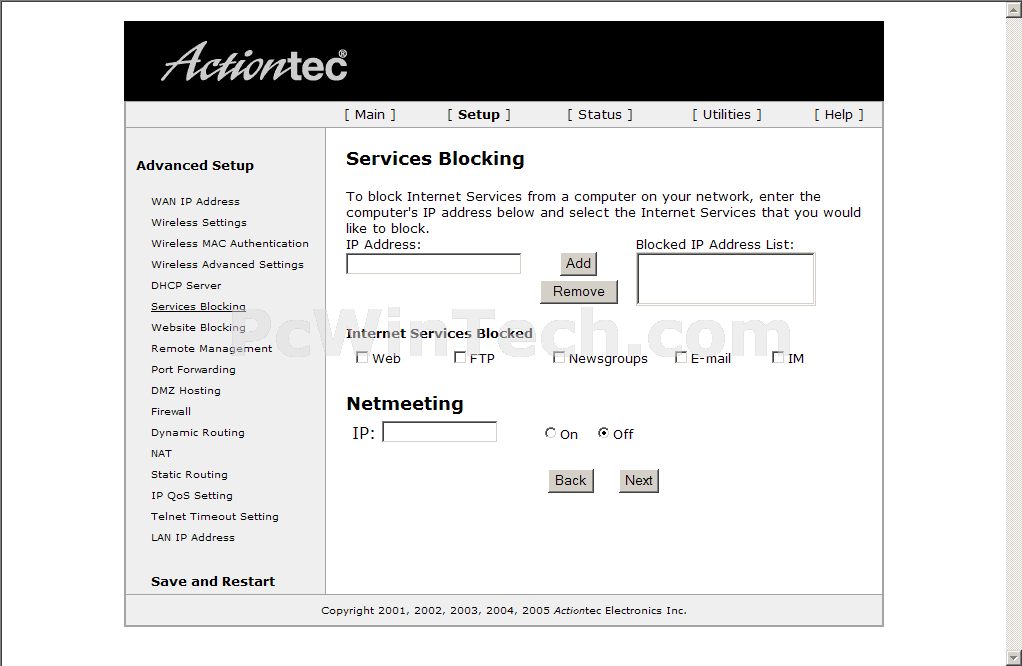Image resolution: width=1022 pixels, height=666 pixels.
Task: Open DHCP Server page
Action: tap(186, 285)
